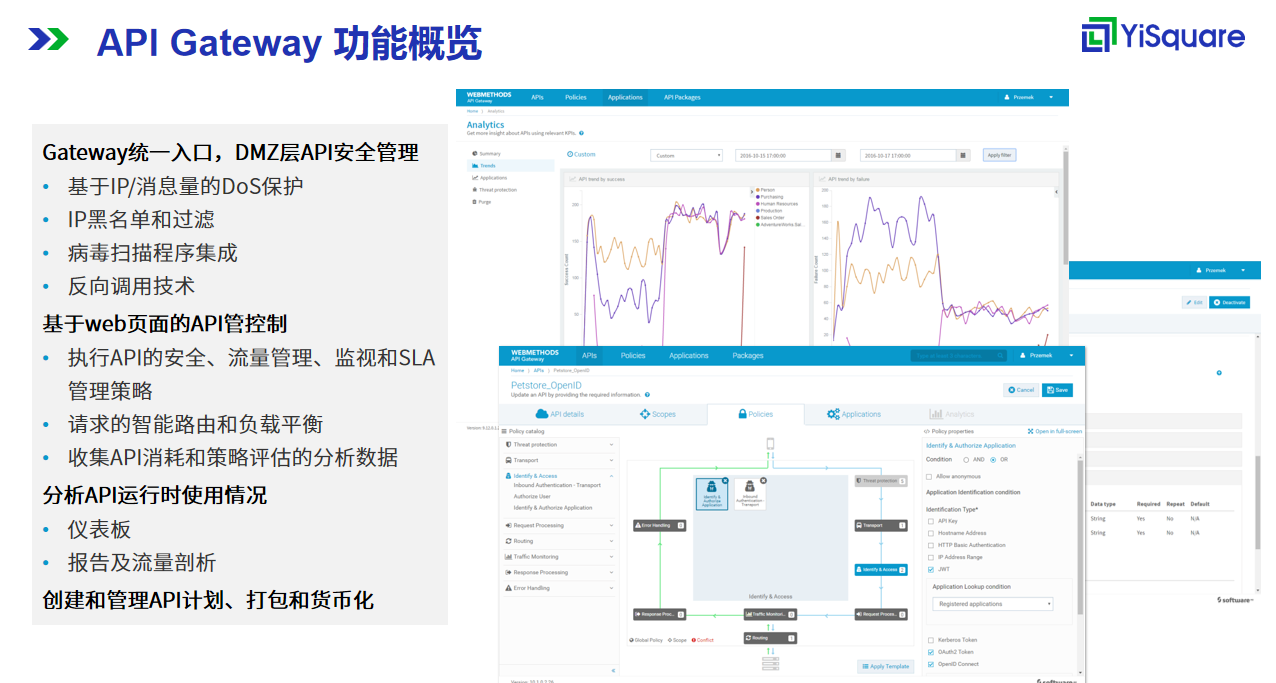This screenshot has width=1276, height=683.
Task: Select the grey Threat protection flow node
Action: coord(881,481)
